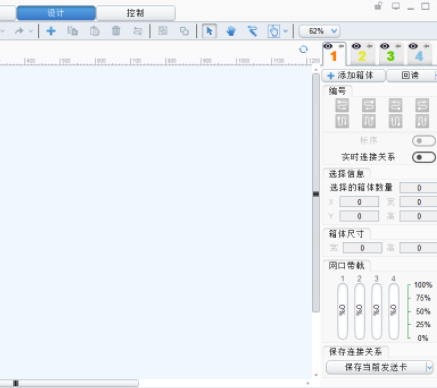This screenshot has height=388, width=437.
Task: Click the framed square icon after the separator
Action: coord(163,31)
